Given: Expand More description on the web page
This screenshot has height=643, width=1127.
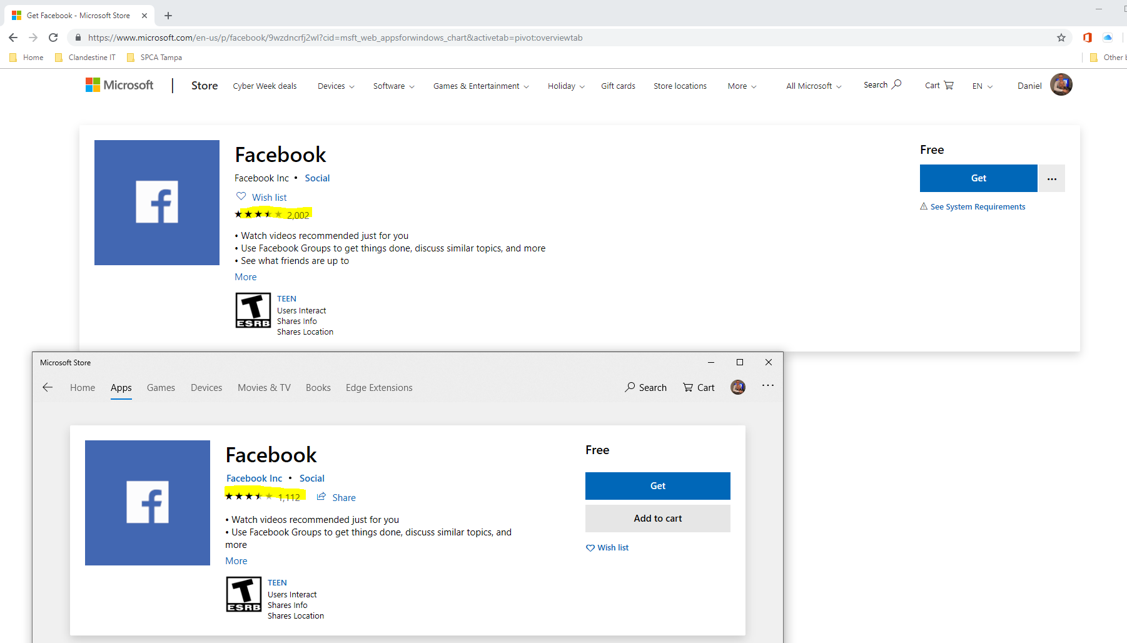Looking at the screenshot, I should click(245, 277).
